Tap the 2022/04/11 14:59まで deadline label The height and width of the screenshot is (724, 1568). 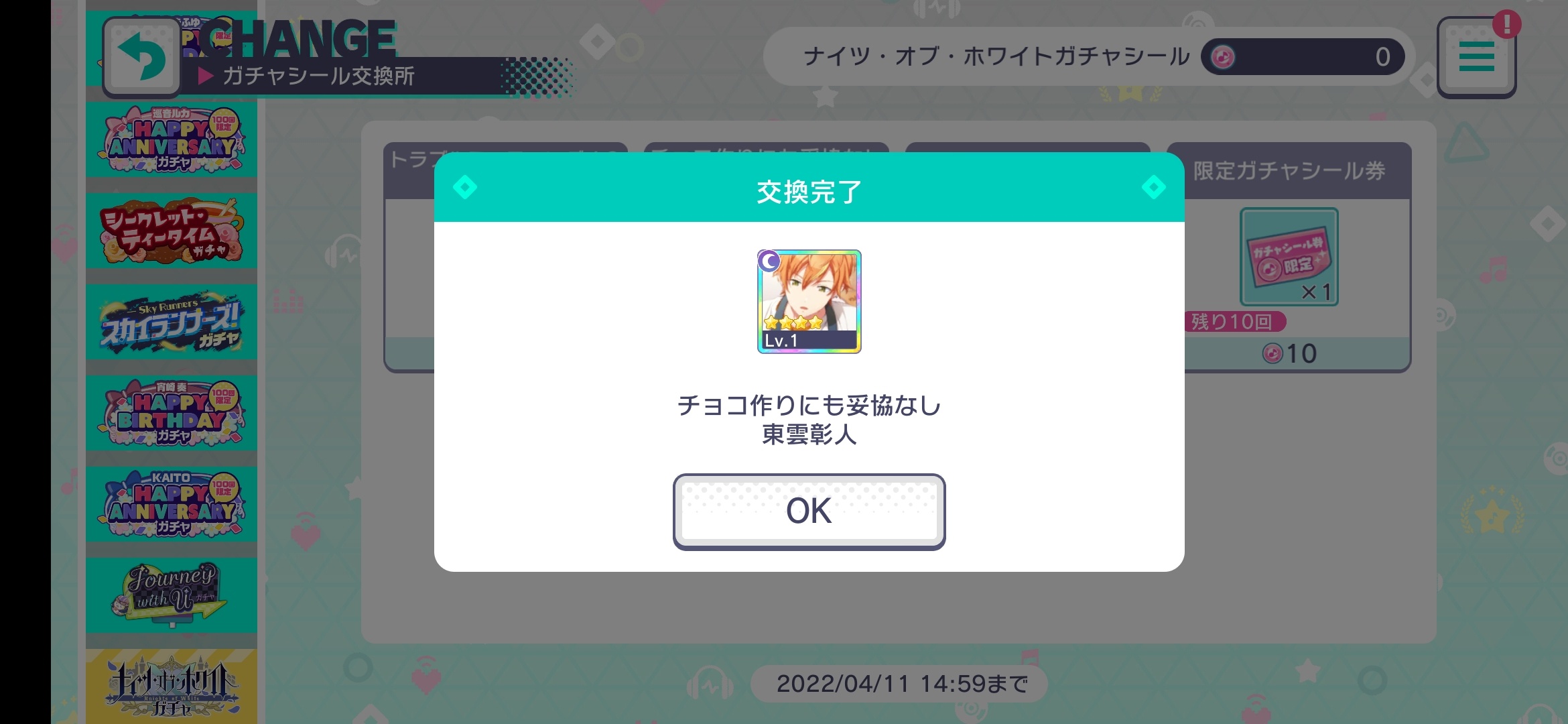coord(901,684)
